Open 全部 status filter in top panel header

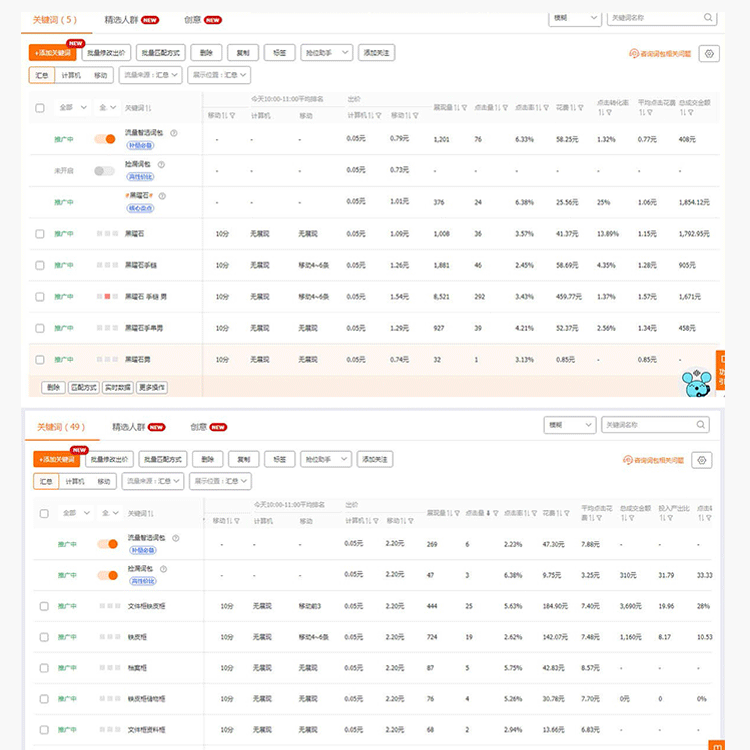click(73, 108)
